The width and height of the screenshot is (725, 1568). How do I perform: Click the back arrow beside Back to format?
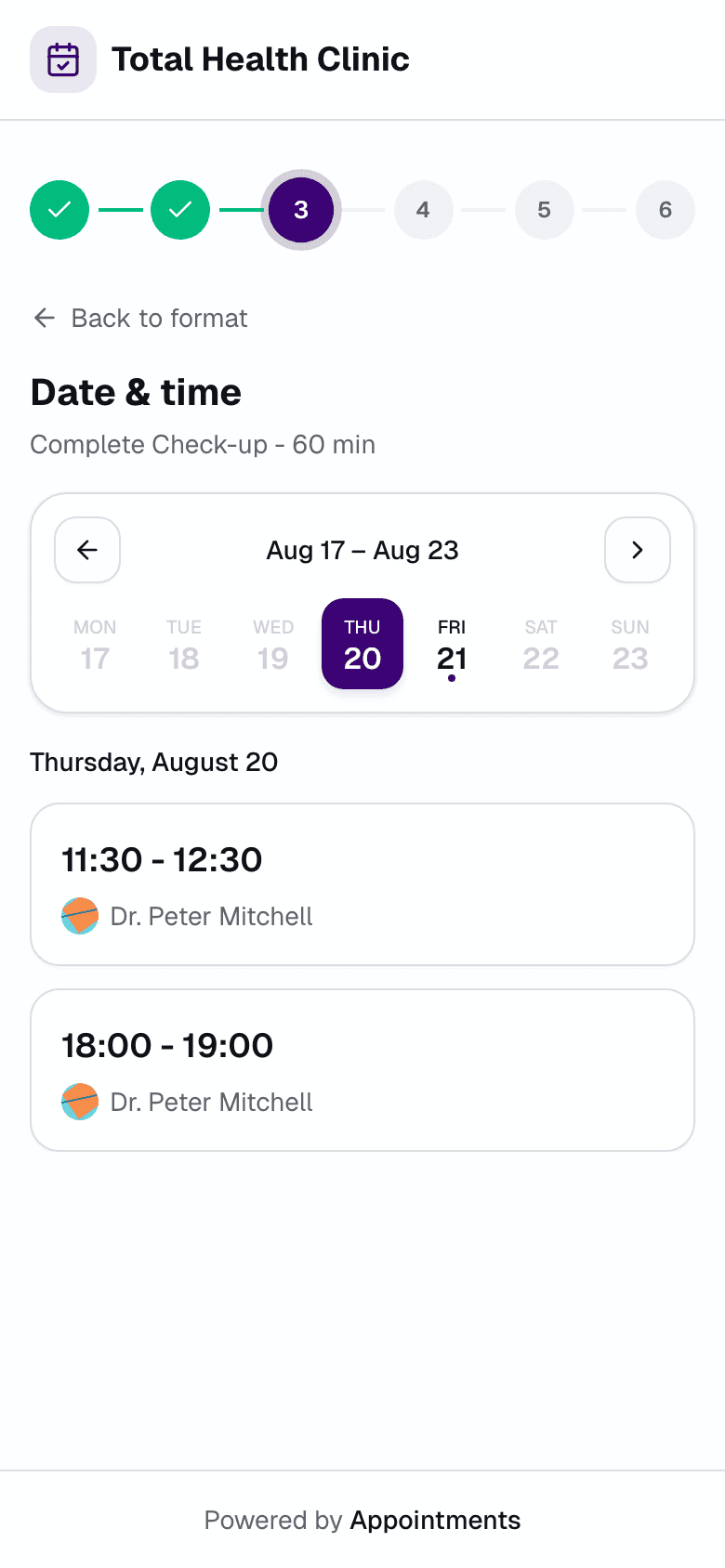coord(45,318)
